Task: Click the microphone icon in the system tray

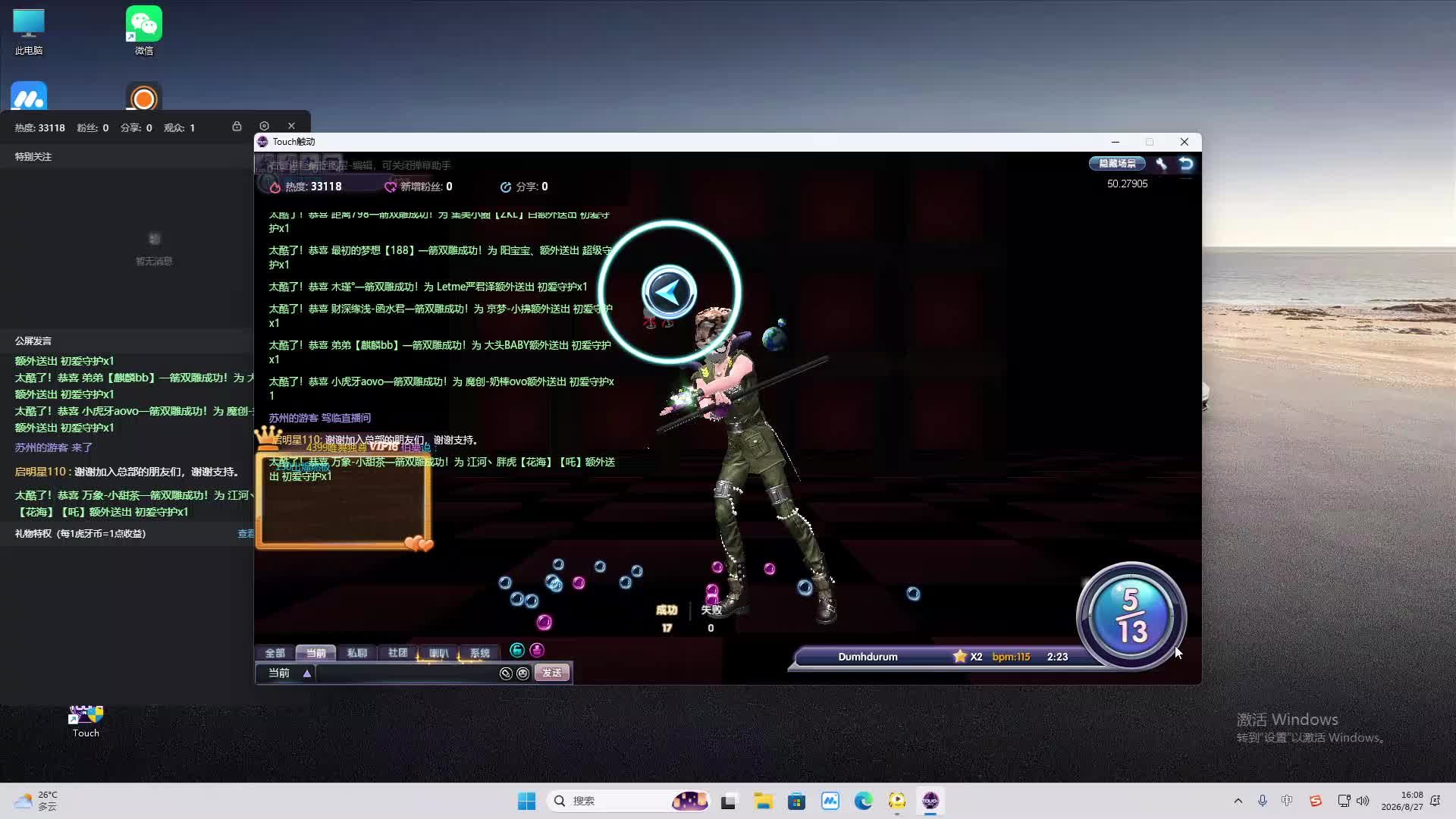Action: pos(1263,801)
